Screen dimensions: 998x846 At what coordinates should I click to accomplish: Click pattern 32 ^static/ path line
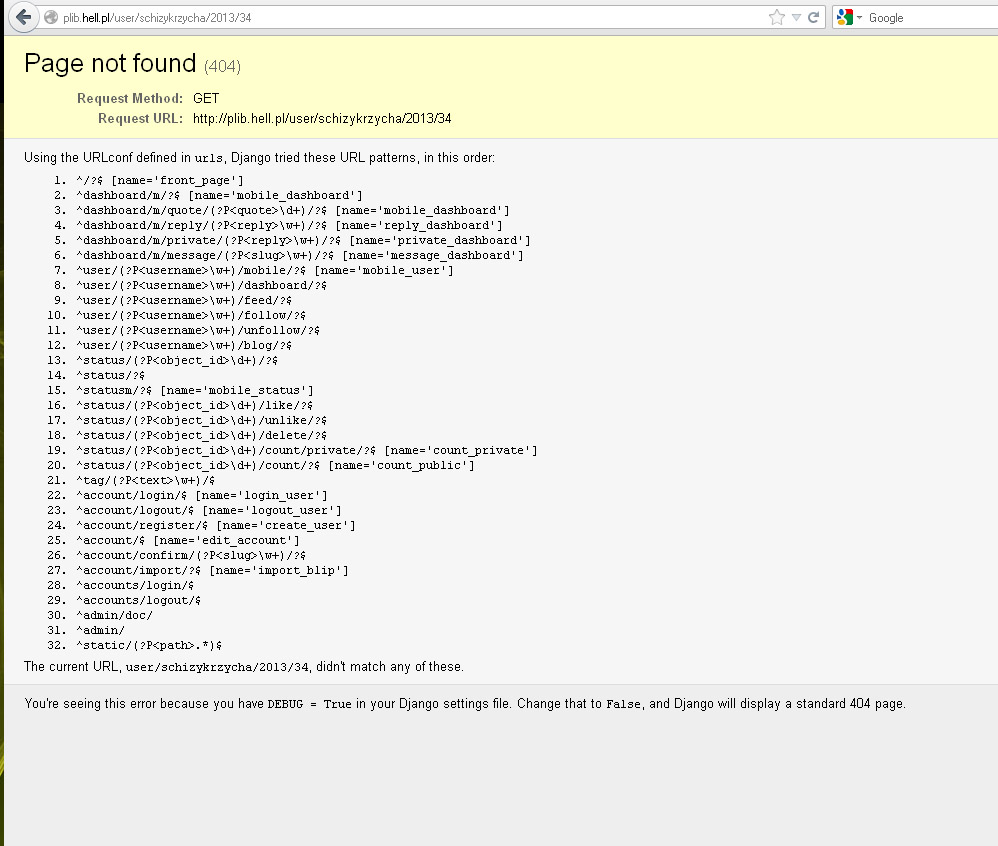pyautogui.click(x=149, y=645)
